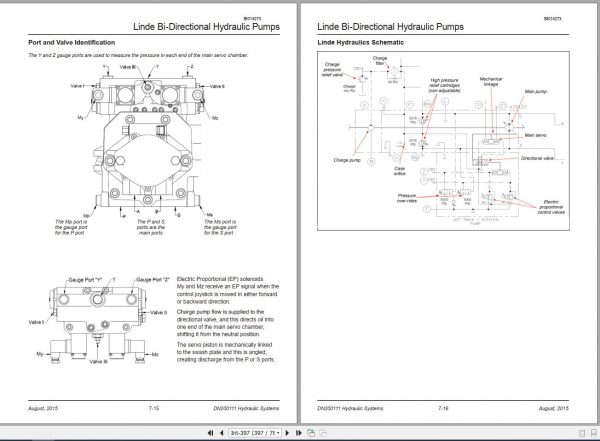Jump to the last page
This screenshot has width=600, height=441.
(298, 433)
